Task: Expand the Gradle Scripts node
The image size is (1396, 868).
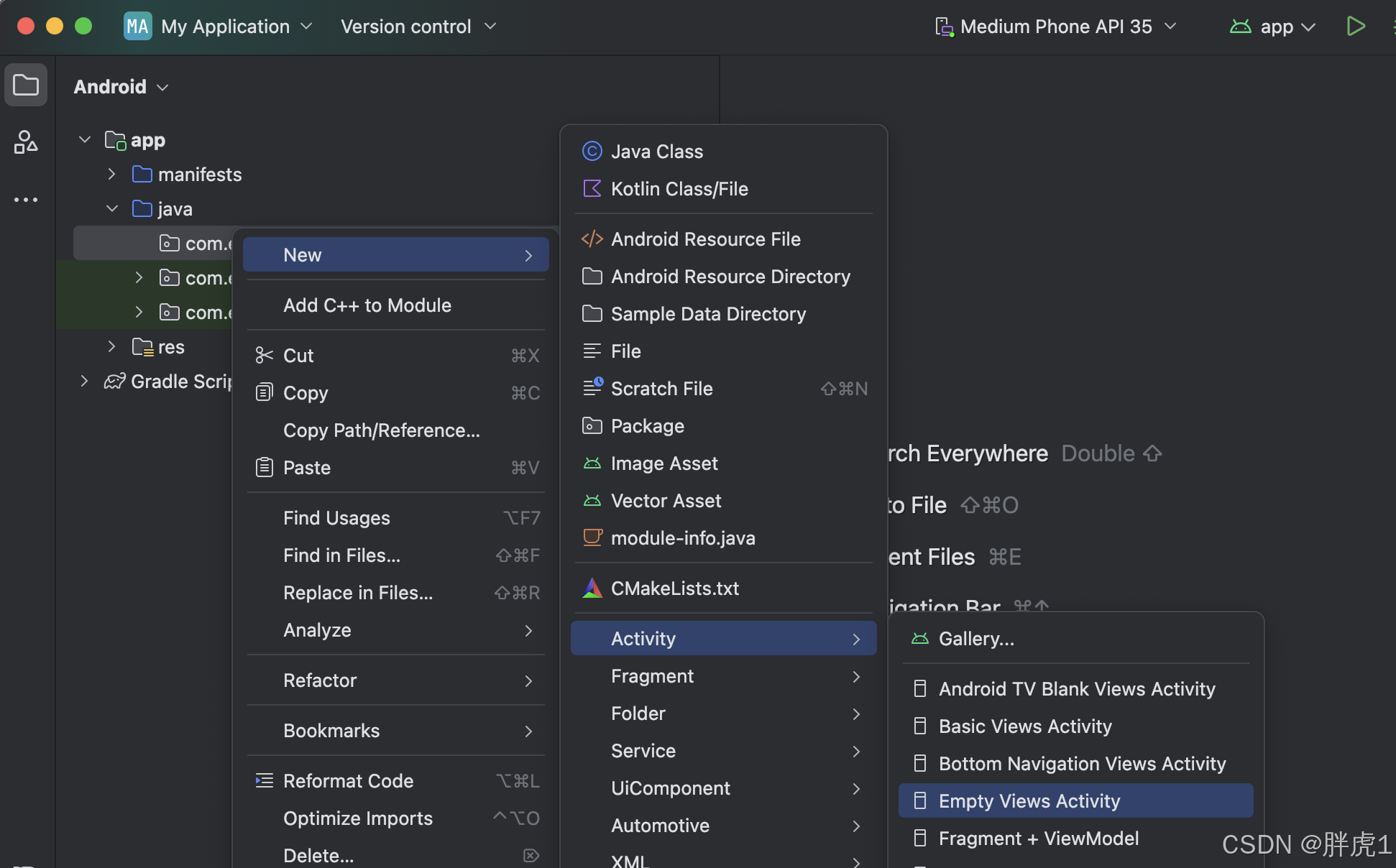Action: (x=84, y=381)
